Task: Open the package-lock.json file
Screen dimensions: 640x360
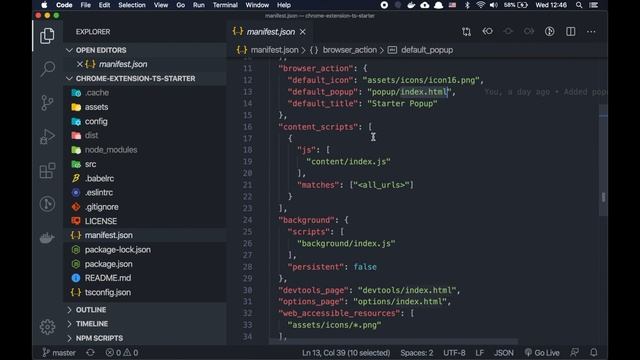Action: point(145,249)
